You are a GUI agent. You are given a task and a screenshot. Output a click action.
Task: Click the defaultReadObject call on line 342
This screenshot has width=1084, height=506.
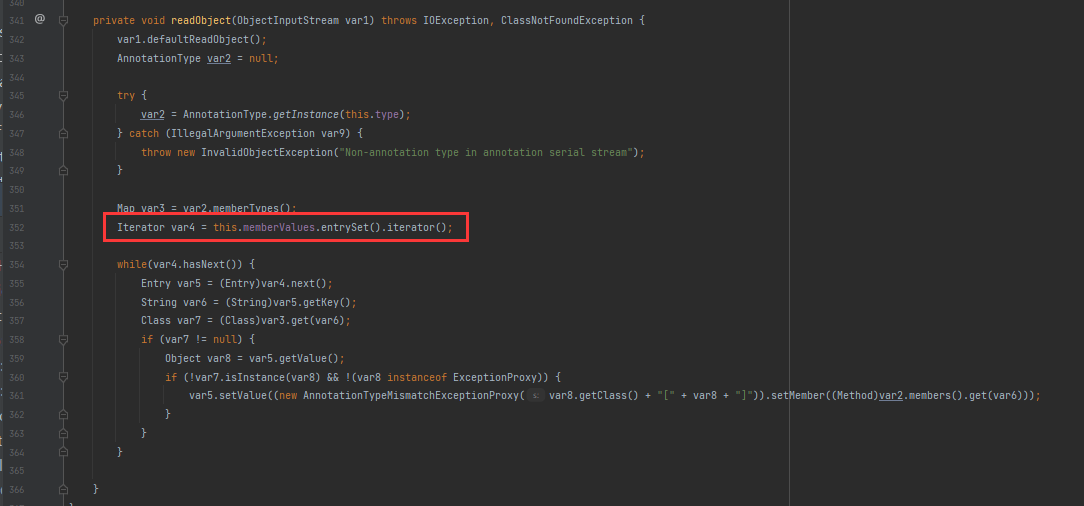(200, 39)
